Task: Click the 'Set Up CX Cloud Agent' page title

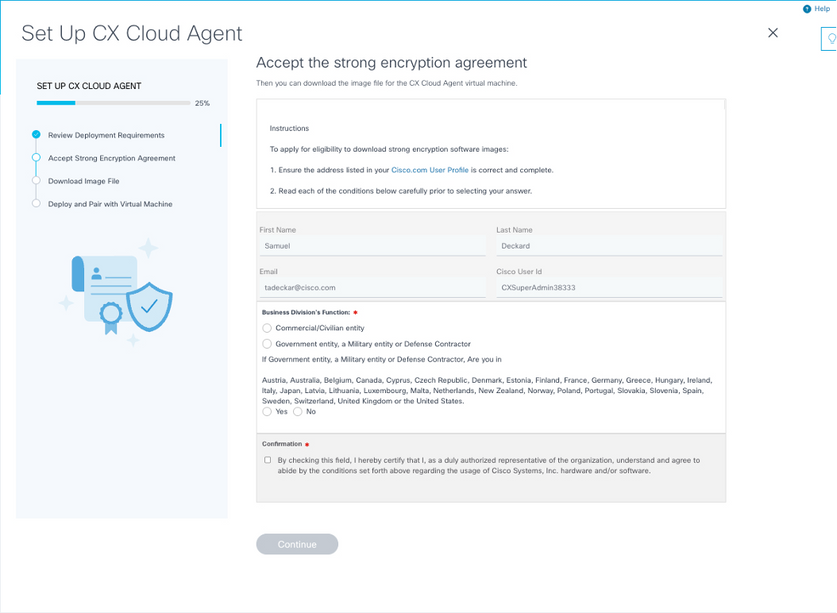Action: click(x=131, y=33)
